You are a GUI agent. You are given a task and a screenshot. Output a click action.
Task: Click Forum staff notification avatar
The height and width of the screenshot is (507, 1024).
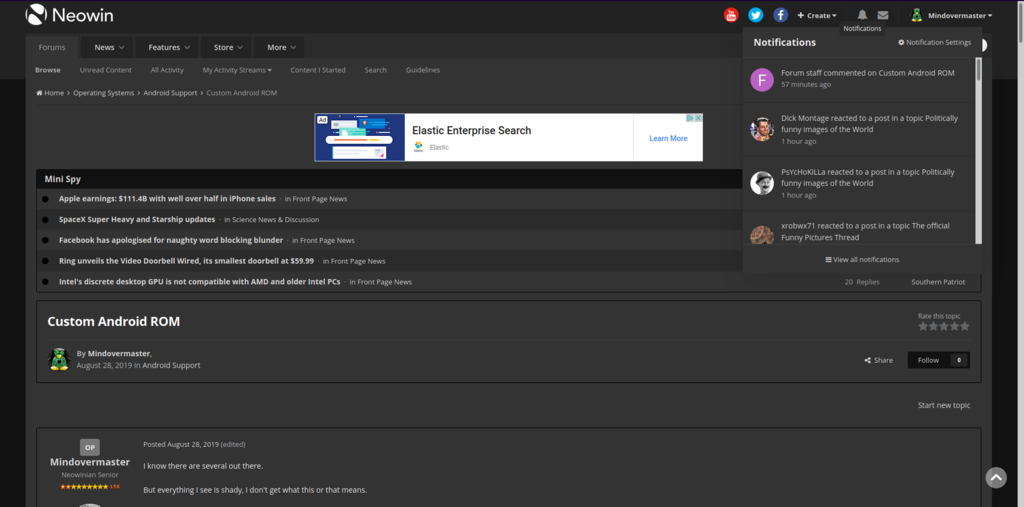pyautogui.click(x=761, y=80)
